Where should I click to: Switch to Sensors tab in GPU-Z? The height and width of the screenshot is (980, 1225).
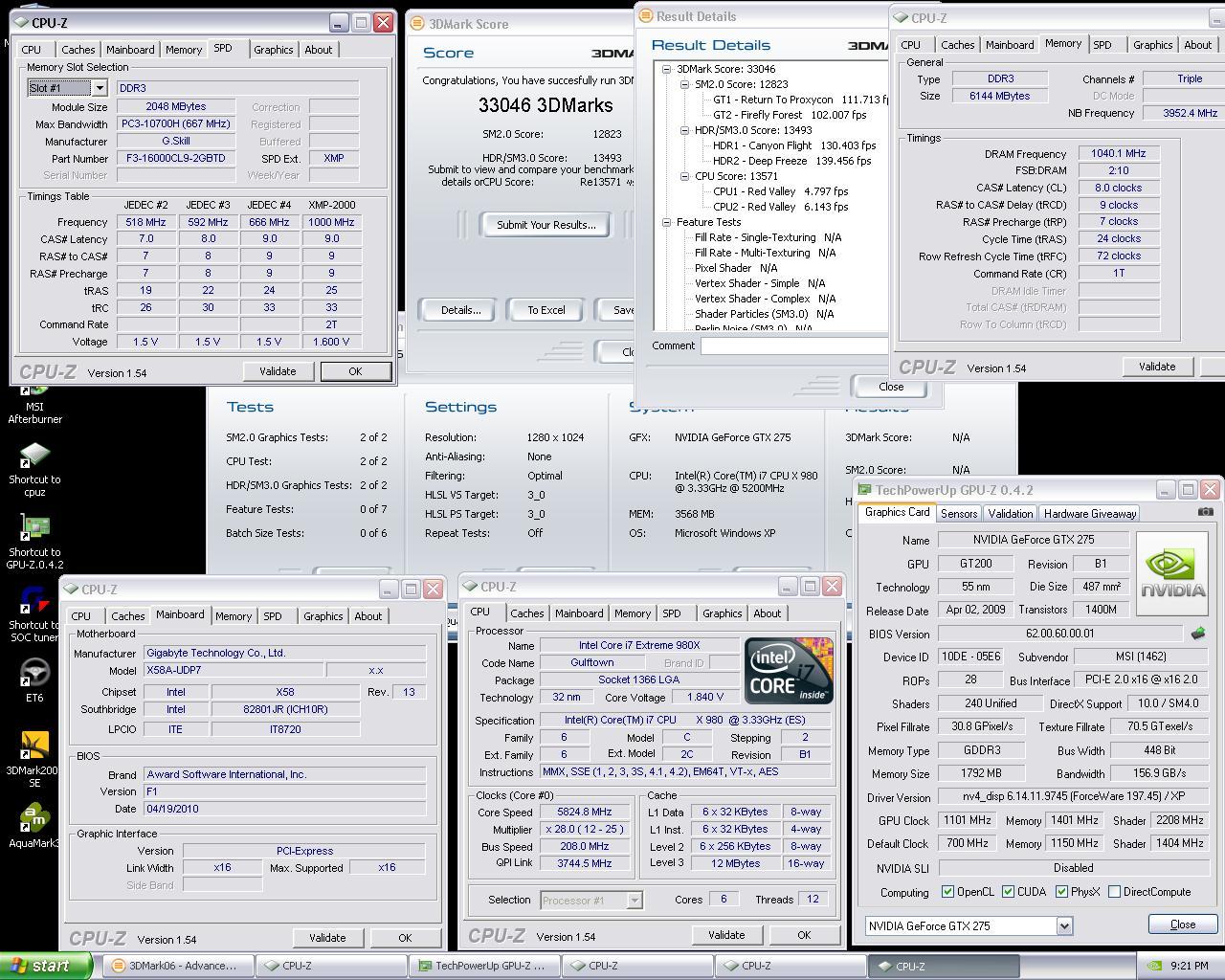(959, 514)
